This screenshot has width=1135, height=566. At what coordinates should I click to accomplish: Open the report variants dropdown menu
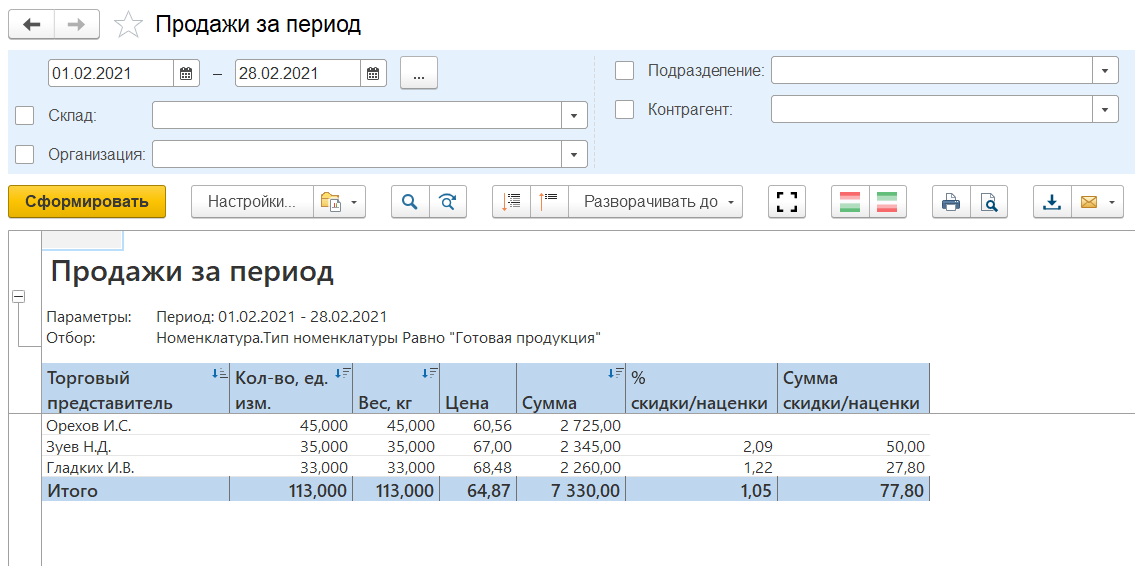[x=340, y=202]
